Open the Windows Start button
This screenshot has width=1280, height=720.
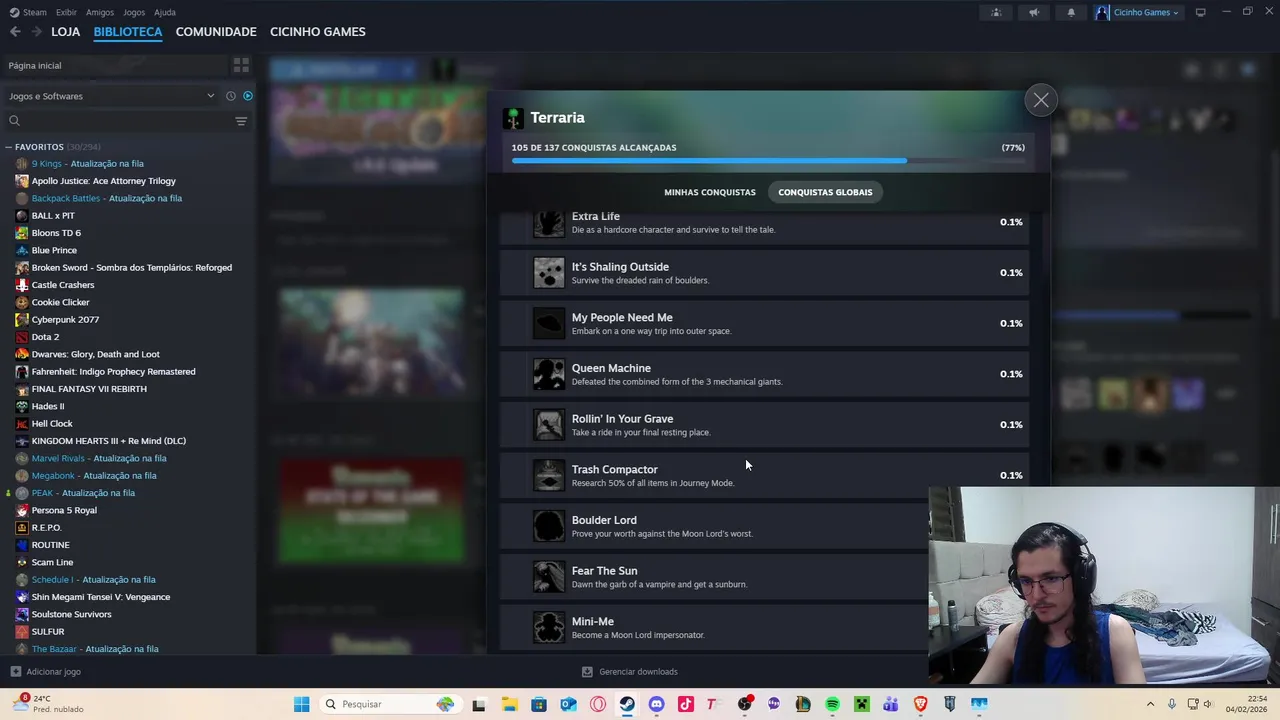[301, 704]
